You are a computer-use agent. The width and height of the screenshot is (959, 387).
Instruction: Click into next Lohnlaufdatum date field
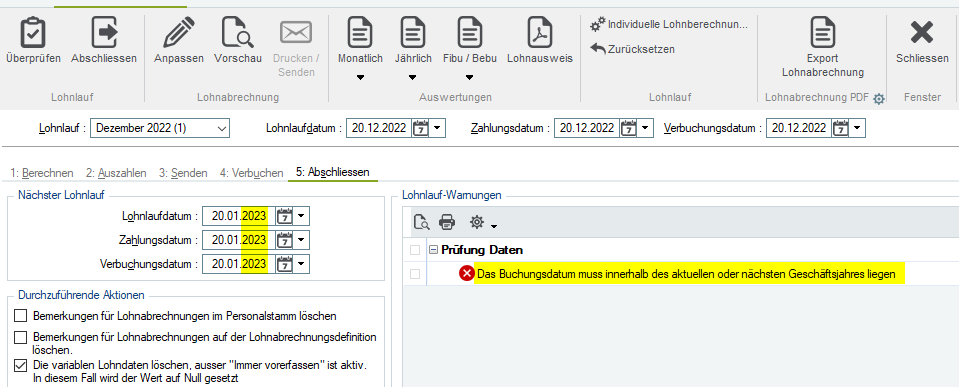pos(239,216)
